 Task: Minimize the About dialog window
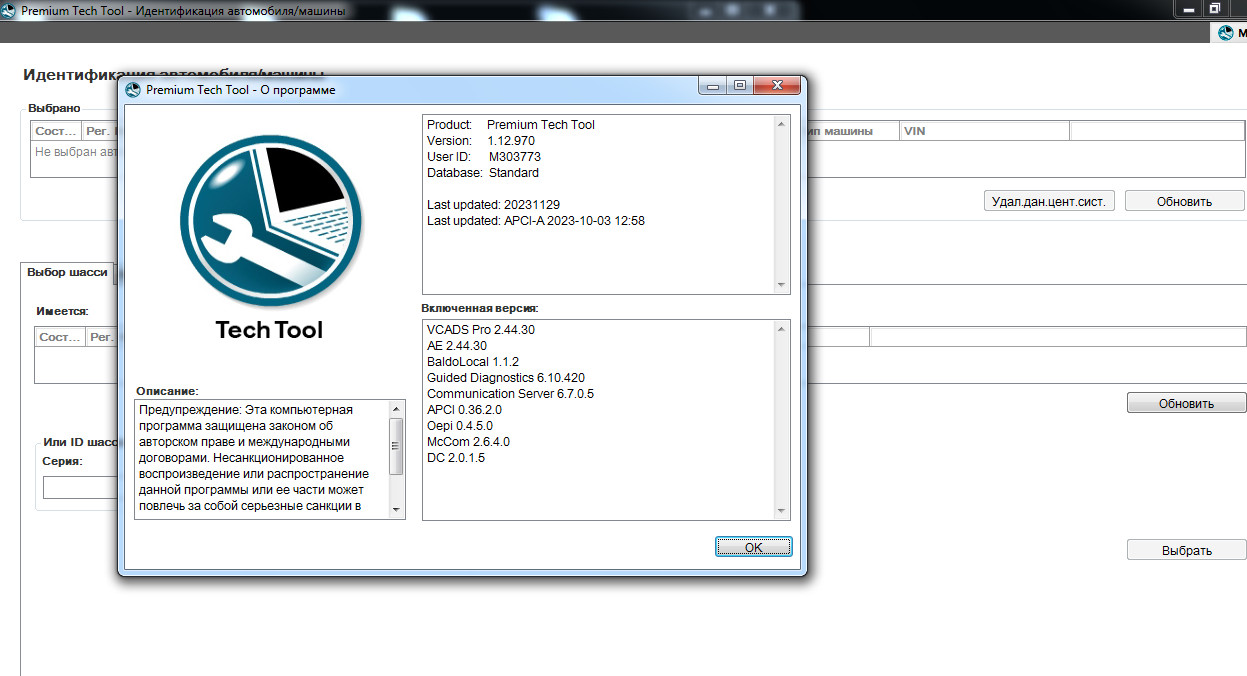[713, 87]
